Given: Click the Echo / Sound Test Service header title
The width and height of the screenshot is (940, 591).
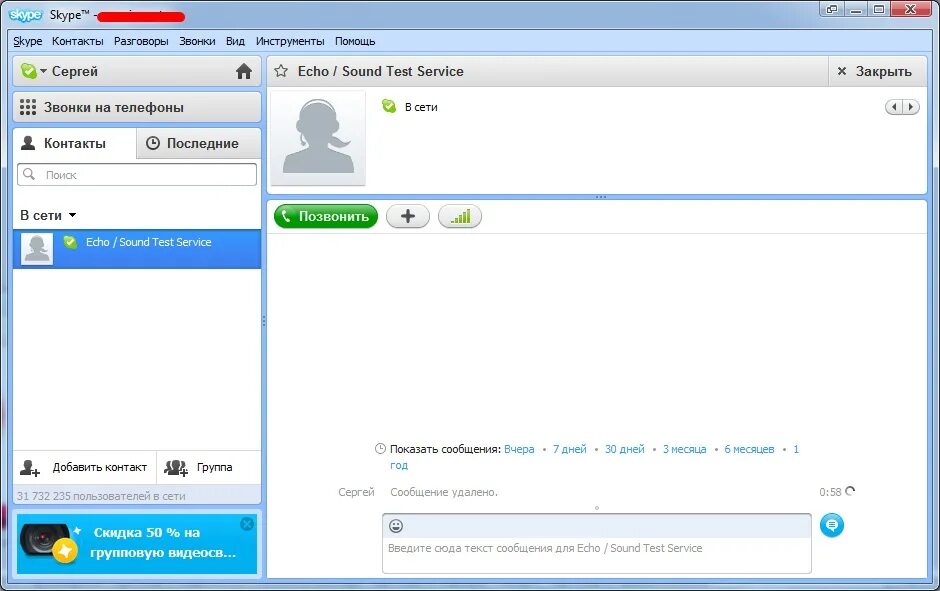Looking at the screenshot, I should (x=381, y=71).
